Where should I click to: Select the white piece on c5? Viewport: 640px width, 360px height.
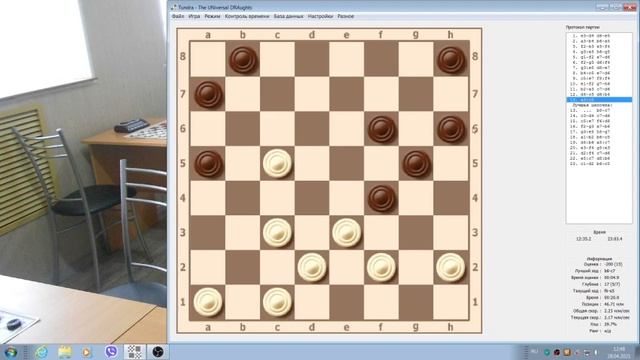(277, 164)
